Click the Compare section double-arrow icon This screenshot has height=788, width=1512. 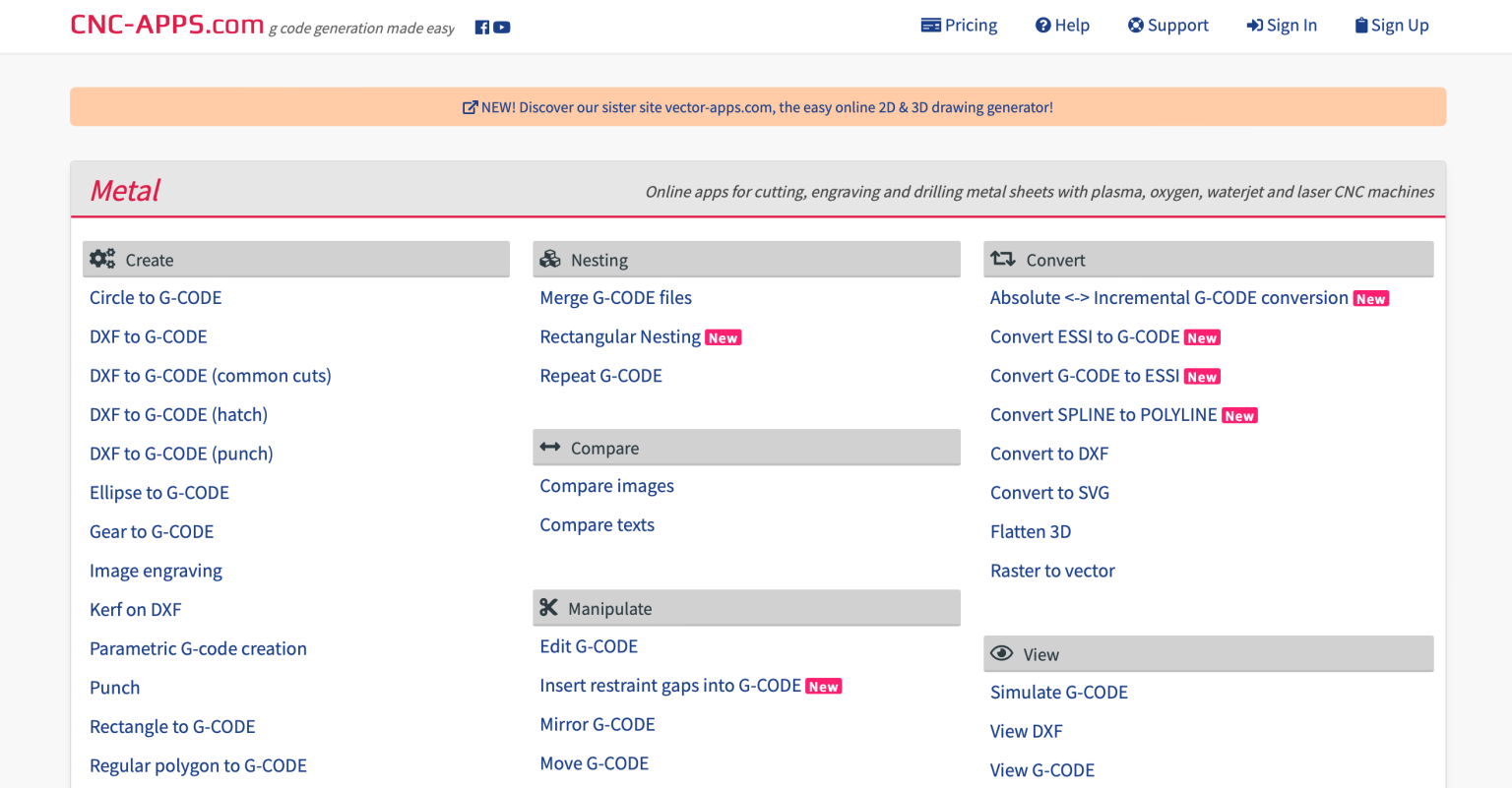(x=550, y=448)
